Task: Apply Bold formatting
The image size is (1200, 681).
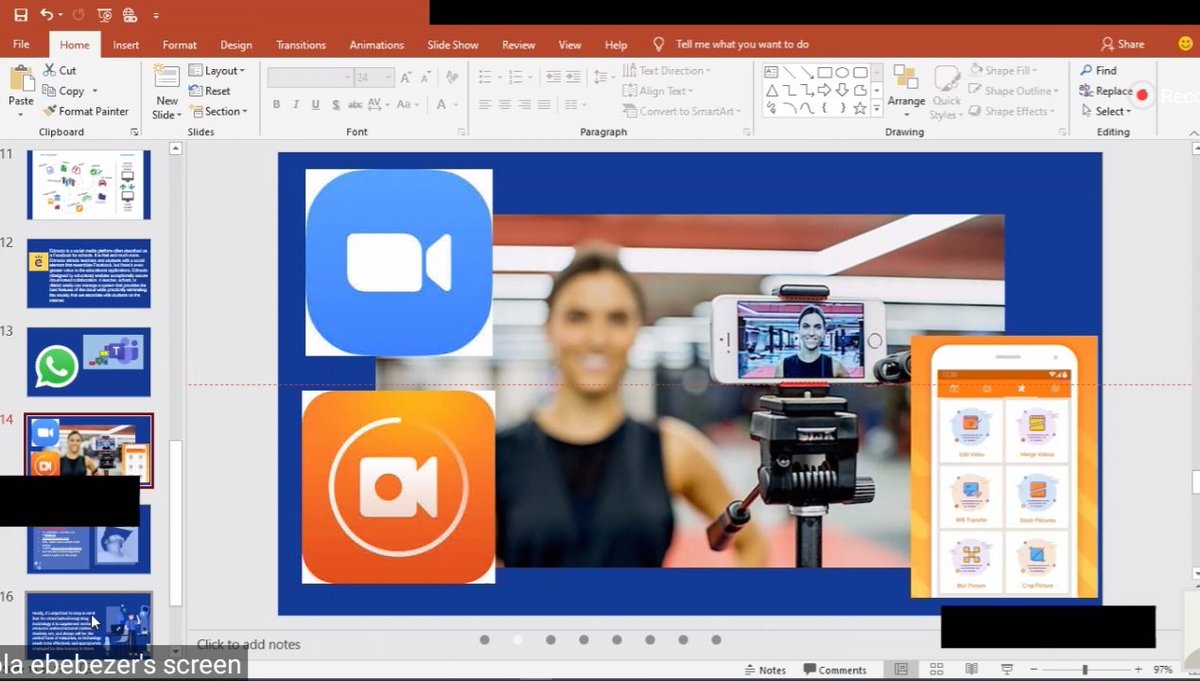Action: 277,104
